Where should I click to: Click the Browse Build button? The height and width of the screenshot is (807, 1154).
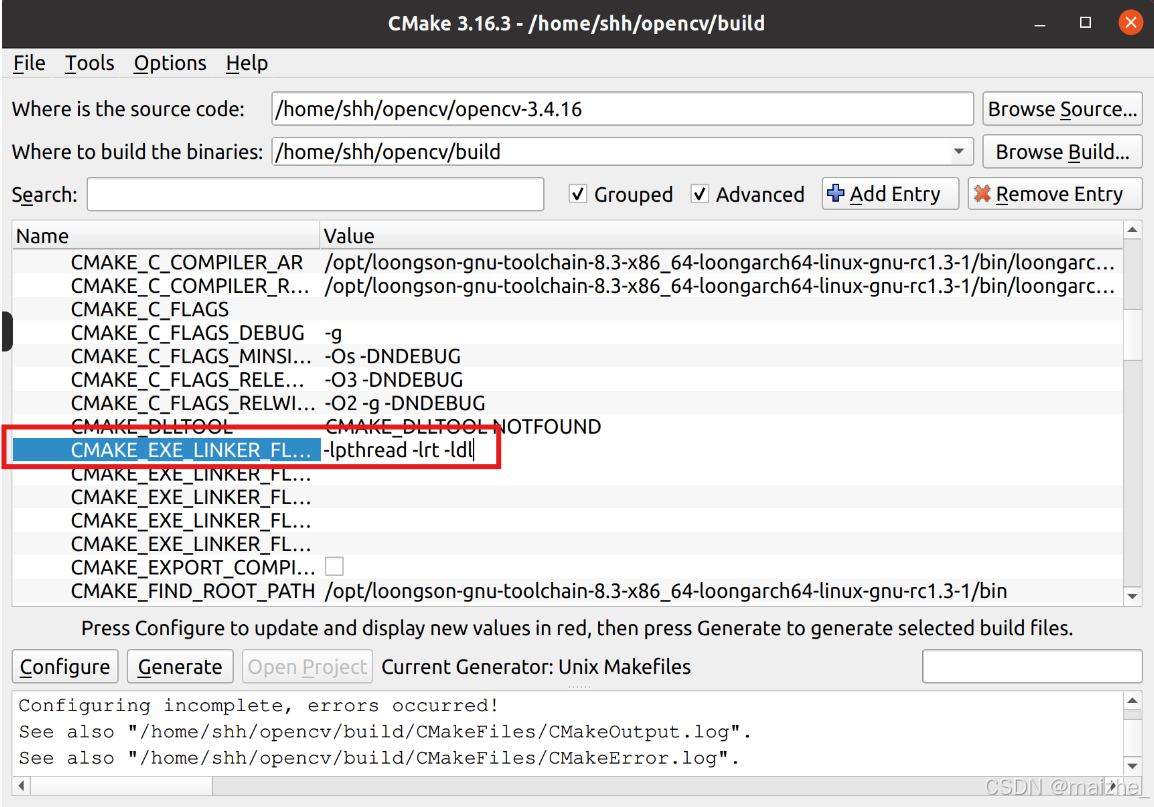(x=1062, y=152)
